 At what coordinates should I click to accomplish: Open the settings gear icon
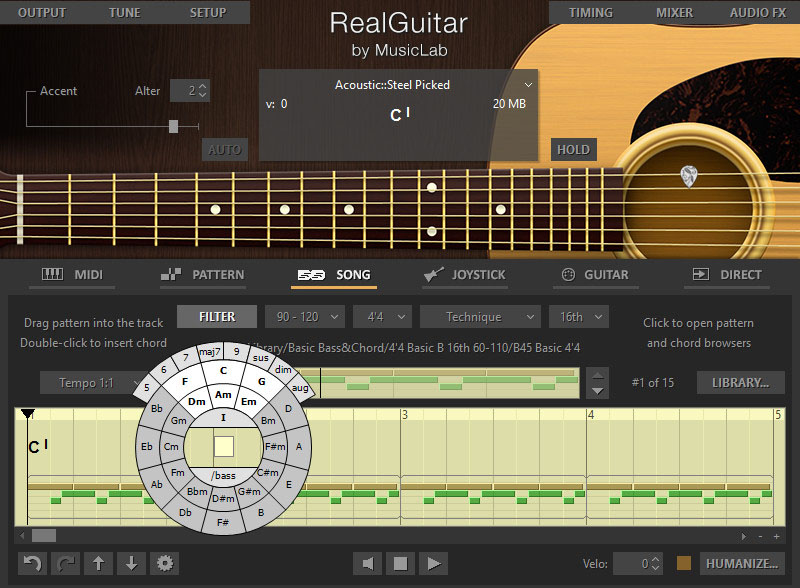pos(164,564)
